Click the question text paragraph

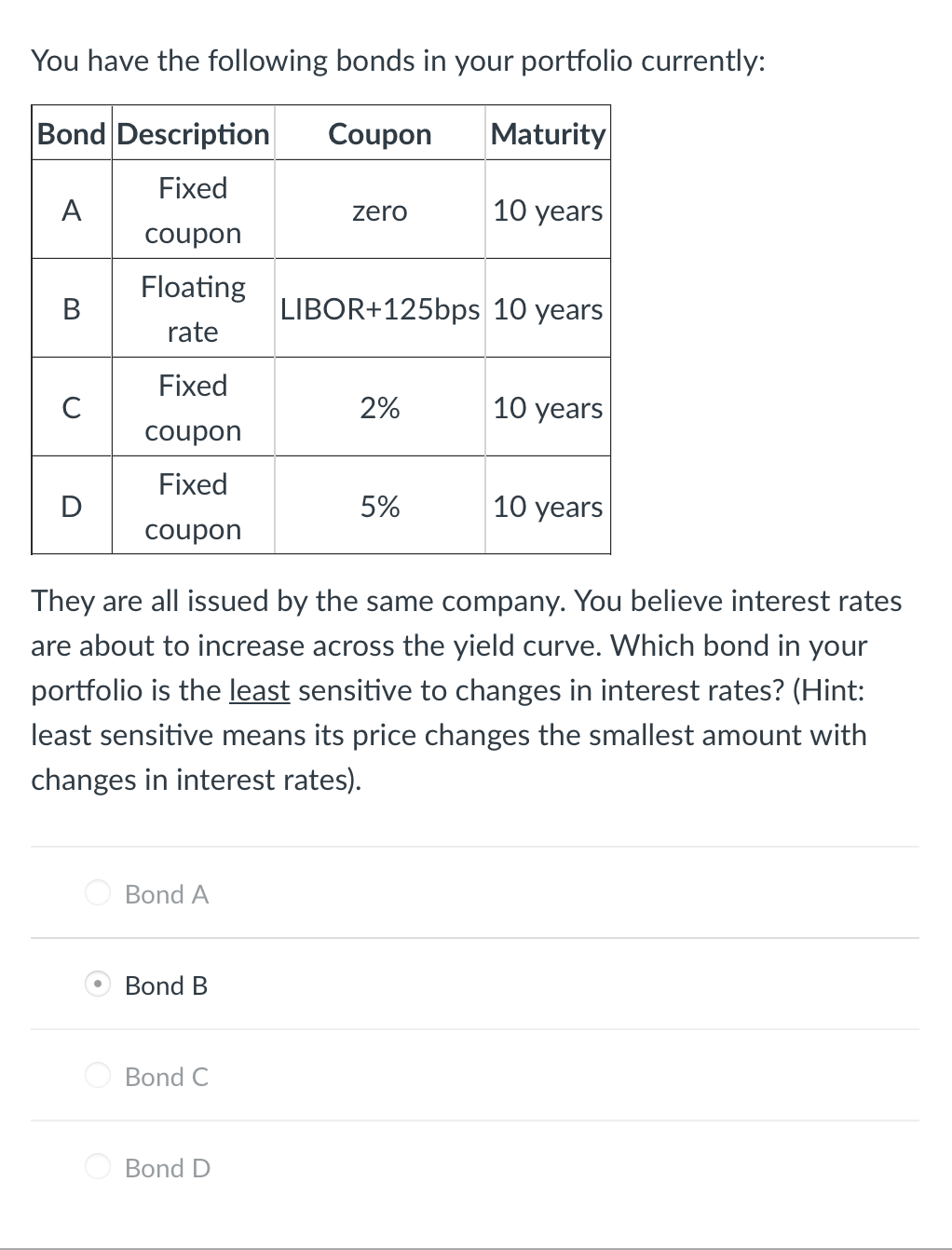(466, 689)
